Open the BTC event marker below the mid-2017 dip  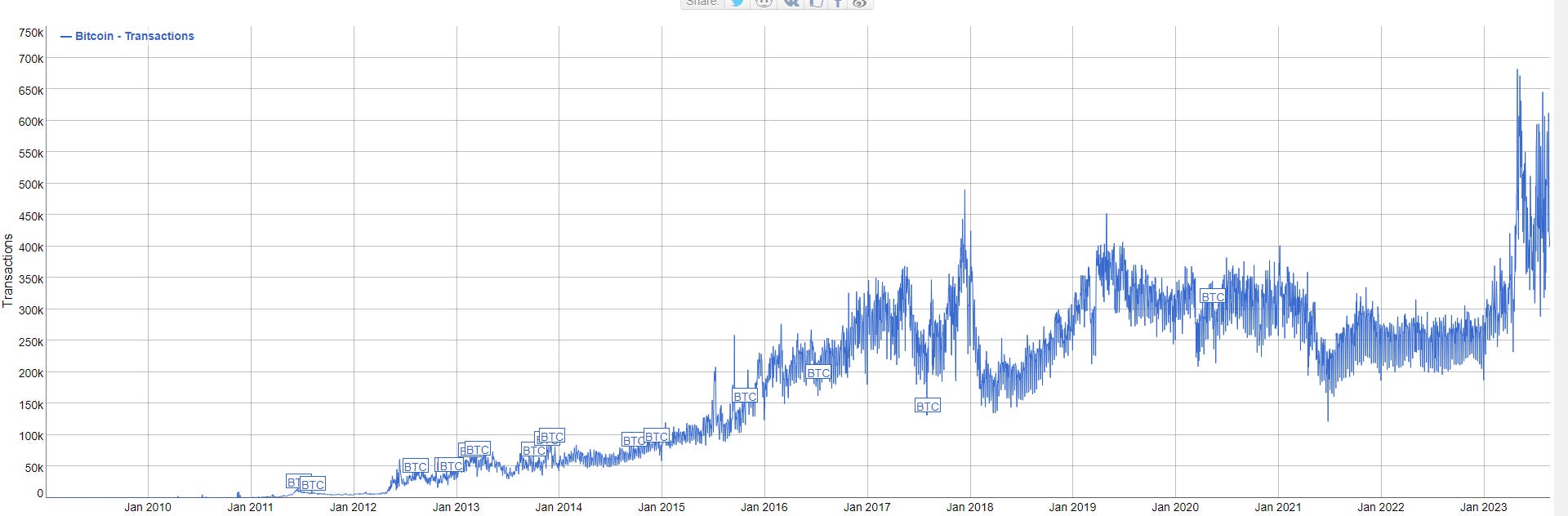[928, 406]
